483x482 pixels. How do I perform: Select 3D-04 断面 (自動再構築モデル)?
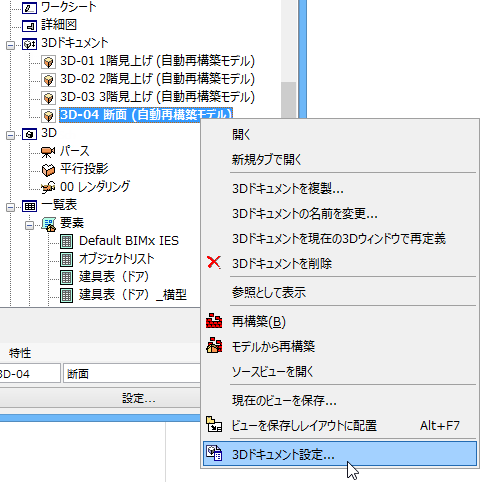[146, 115]
